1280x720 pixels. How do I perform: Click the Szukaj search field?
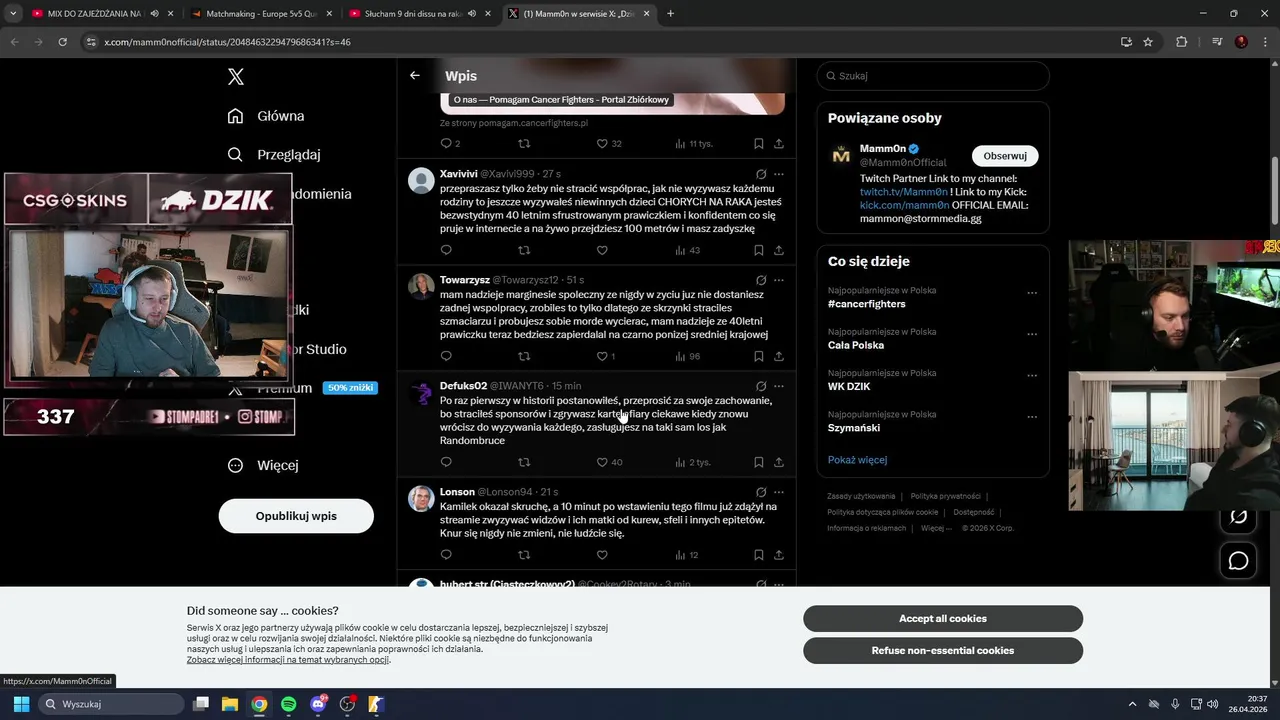pyautogui.click(x=933, y=76)
